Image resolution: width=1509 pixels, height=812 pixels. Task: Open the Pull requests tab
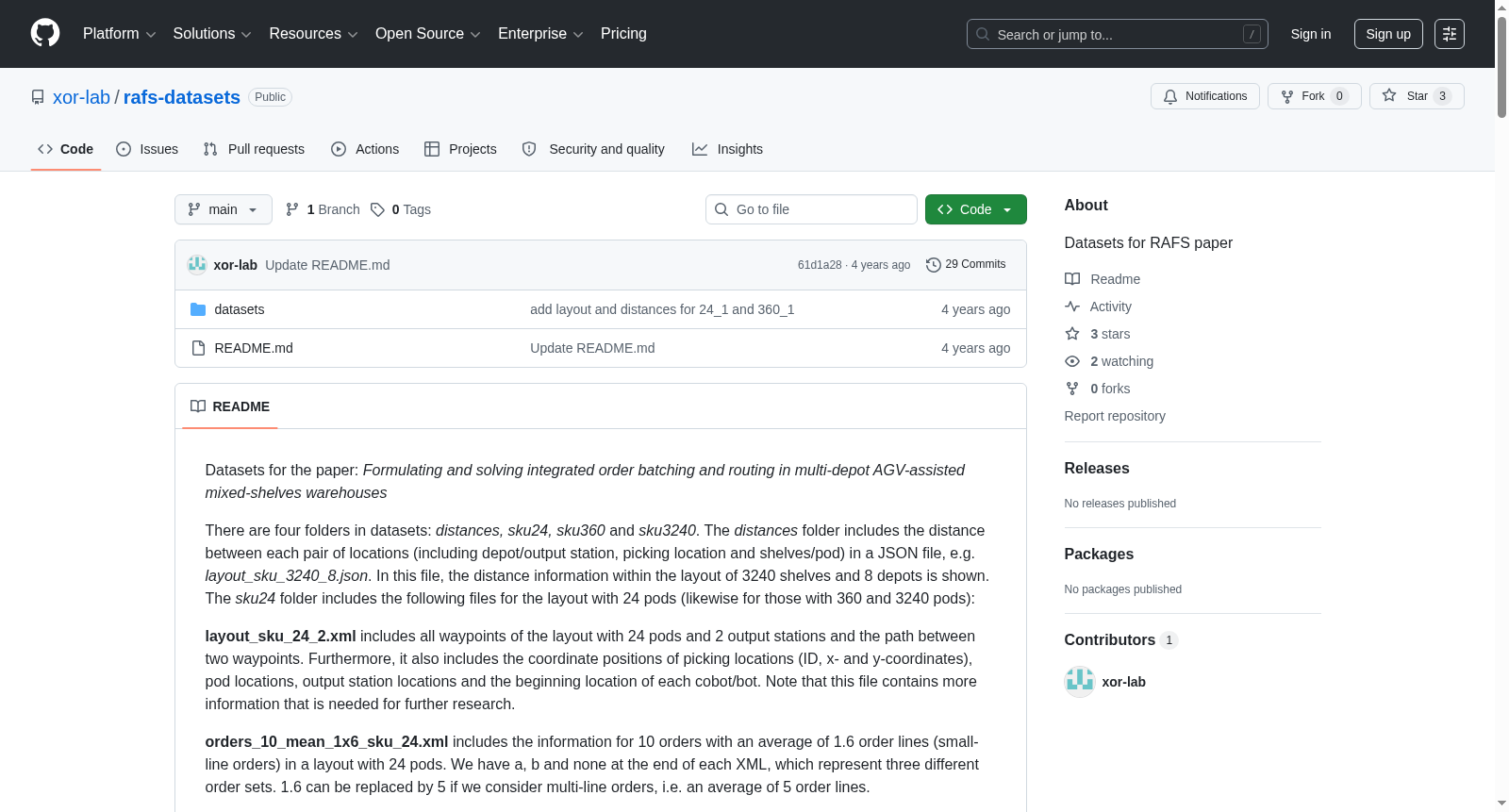coord(254,149)
